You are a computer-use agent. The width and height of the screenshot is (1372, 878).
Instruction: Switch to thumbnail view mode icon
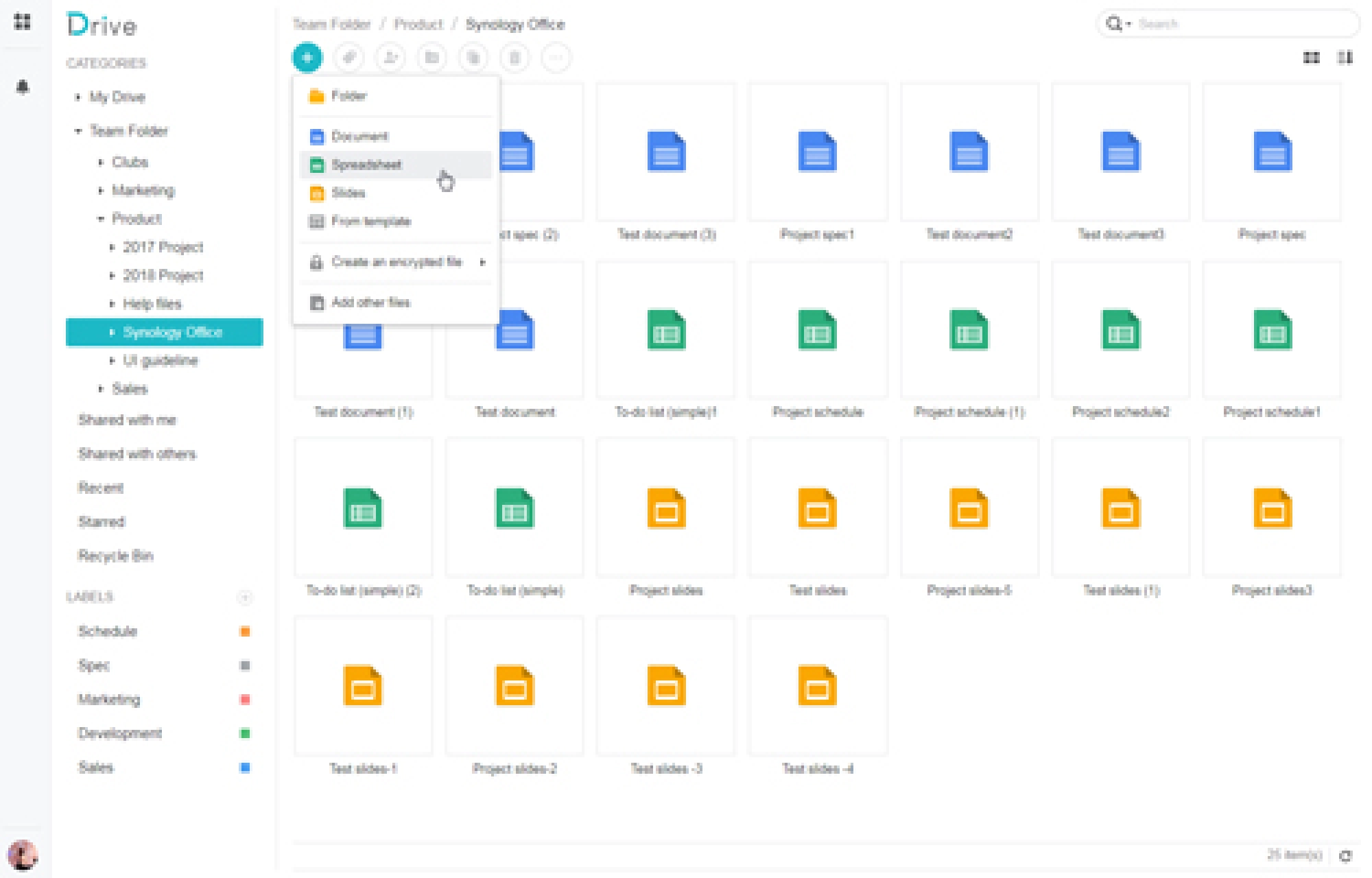tap(1311, 58)
